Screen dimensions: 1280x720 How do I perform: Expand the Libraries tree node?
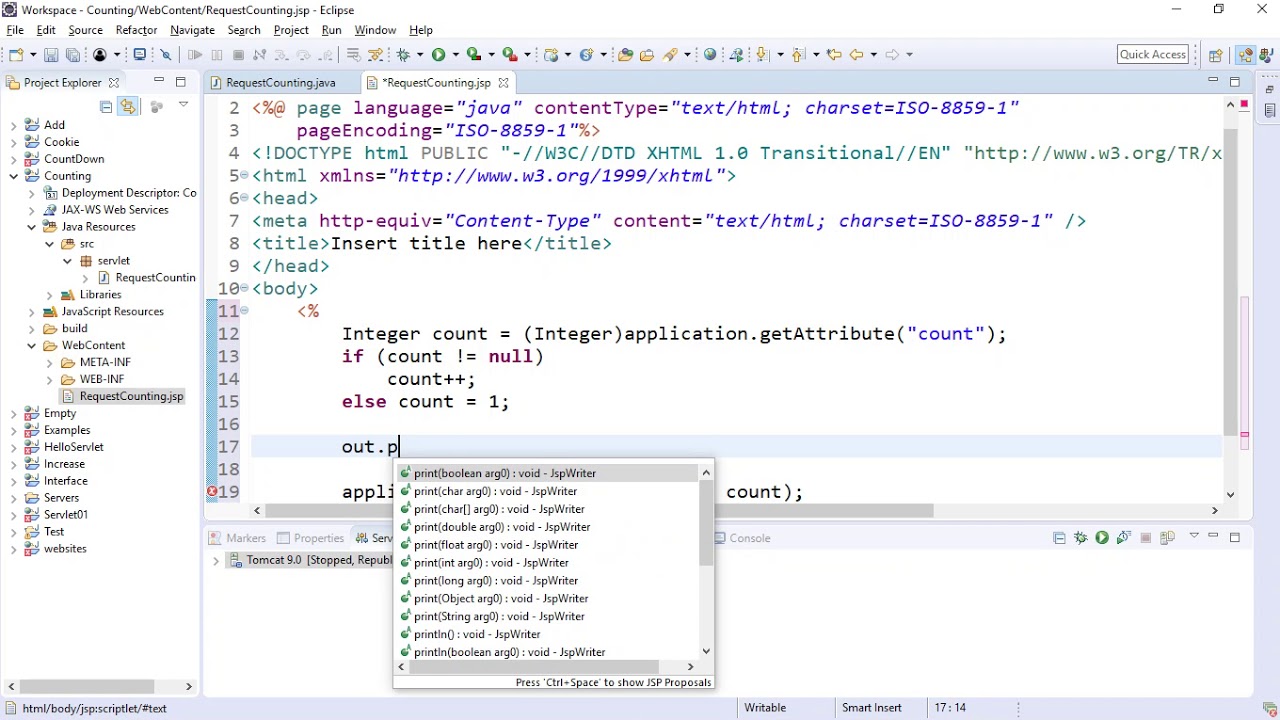pyautogui.click(x=49, y=295)
